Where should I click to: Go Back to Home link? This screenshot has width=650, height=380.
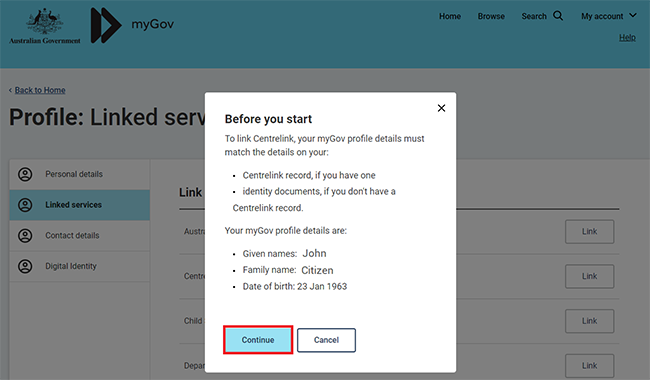coord(40,90)
